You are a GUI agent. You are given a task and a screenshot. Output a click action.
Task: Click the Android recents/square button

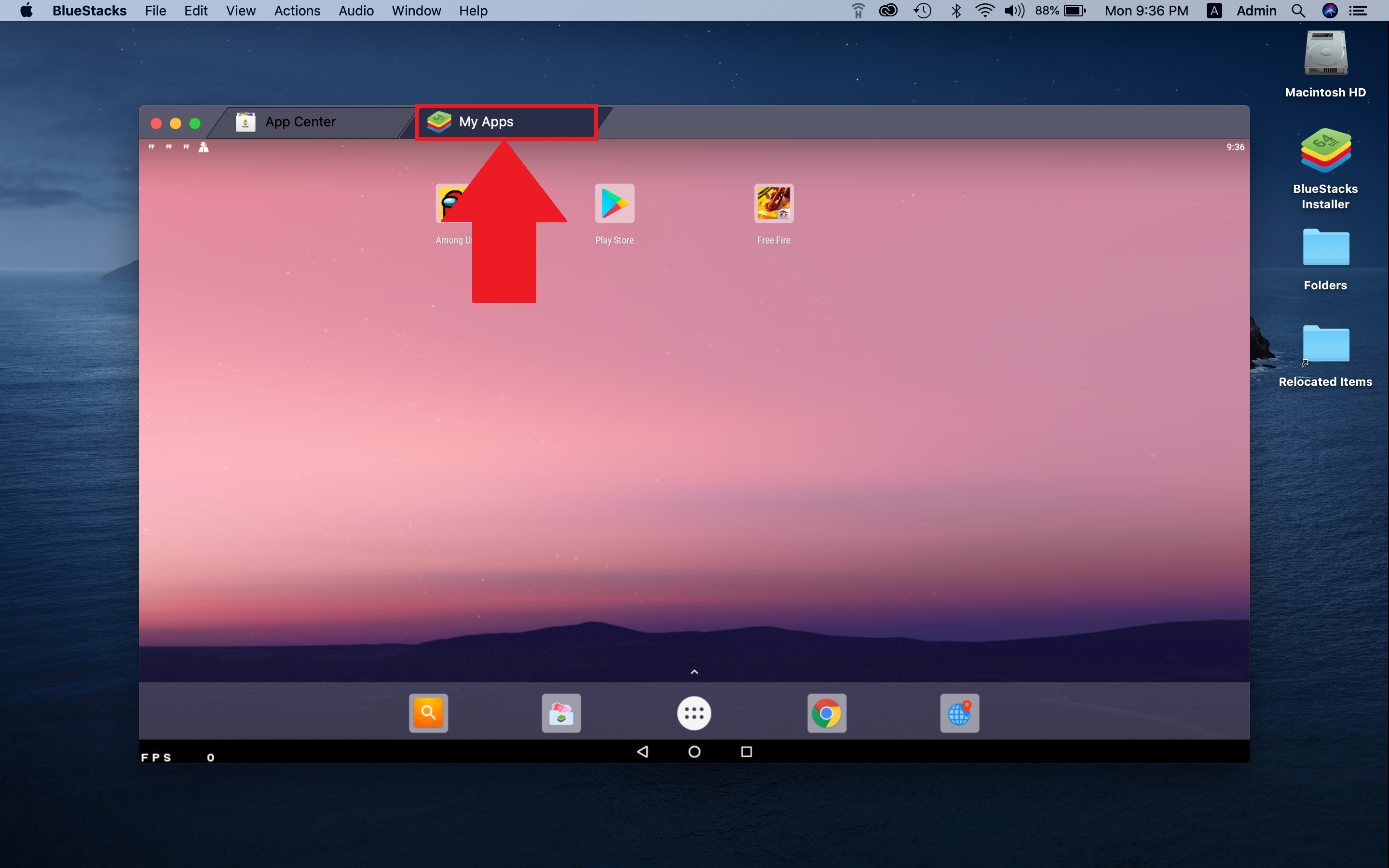(746, 752)
